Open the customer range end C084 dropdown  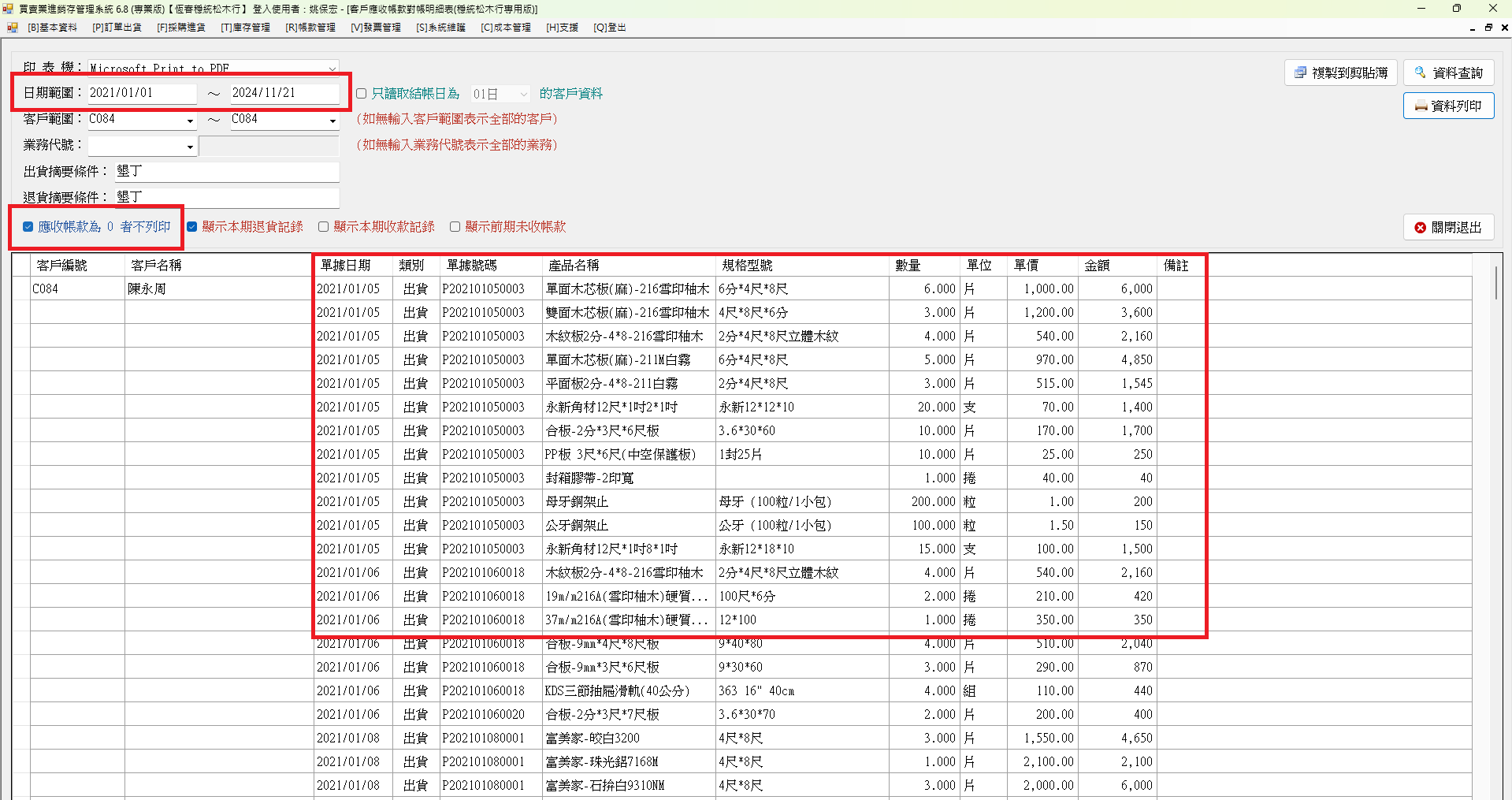332,121
